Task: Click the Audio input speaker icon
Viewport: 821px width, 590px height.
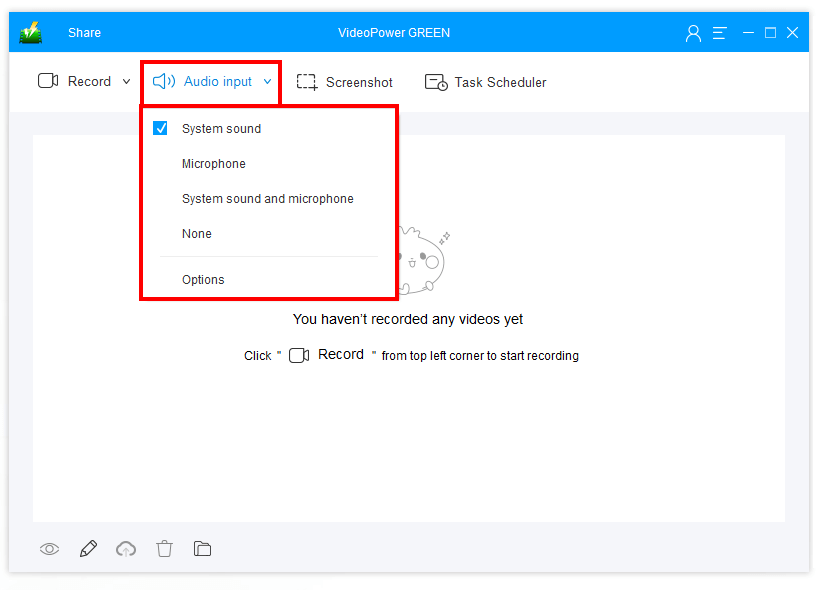Action: click(x=164, y=81)
